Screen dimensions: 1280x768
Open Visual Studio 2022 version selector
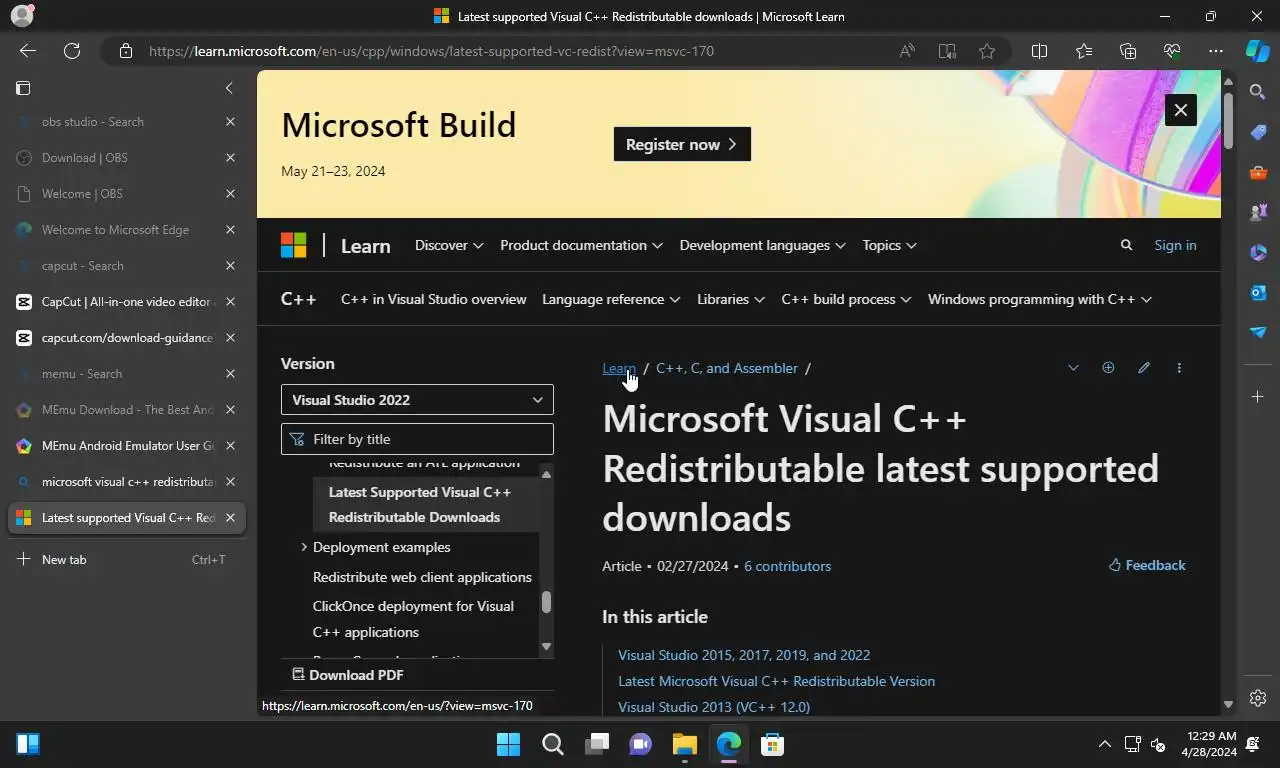coord(417,400)
